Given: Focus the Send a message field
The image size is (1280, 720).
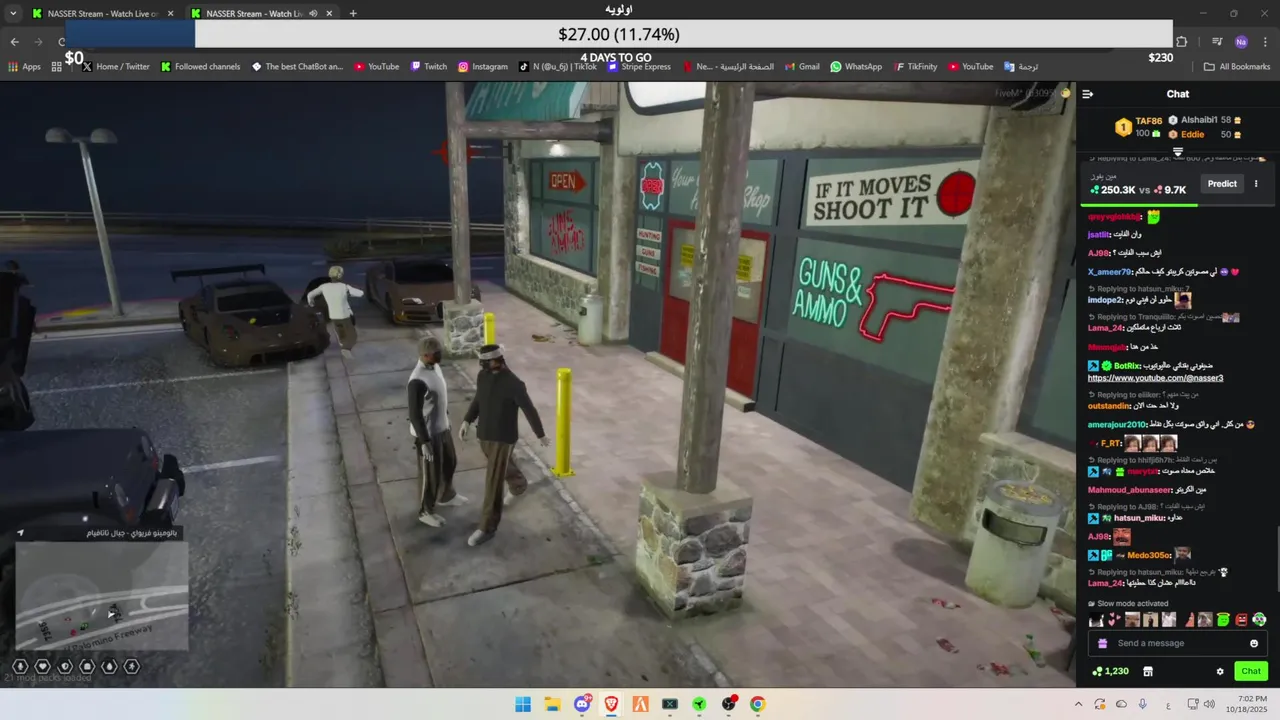Looking at the screenshot, I should coord(1178,643).
